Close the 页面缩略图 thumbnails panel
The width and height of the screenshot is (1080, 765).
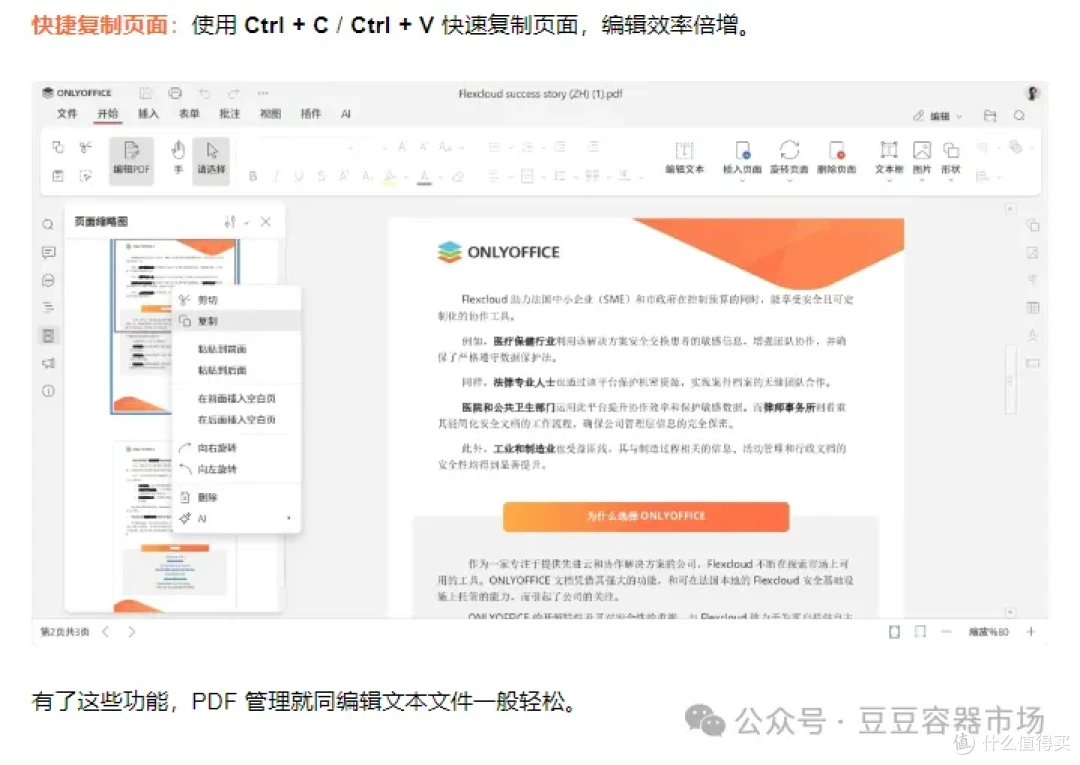click(x=266, y=222)
